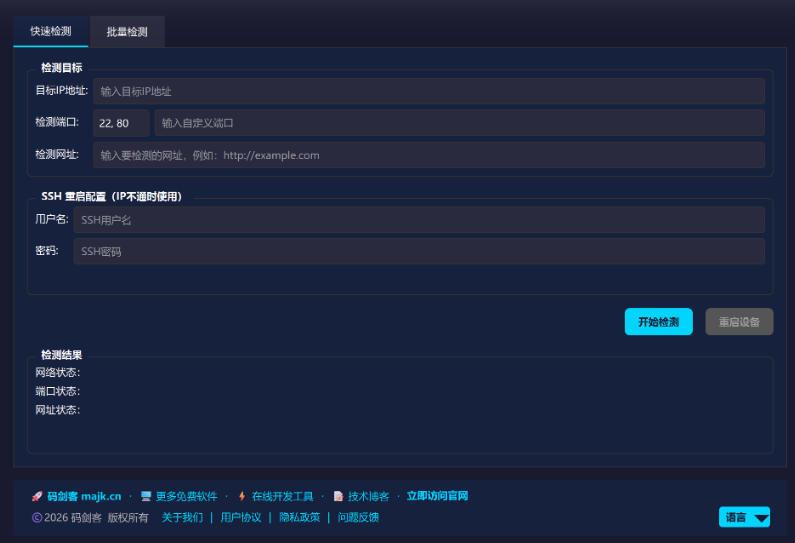Click the rocket icon beside 码剑客 majk.cn
The width and height of the screenshot is (795, 543).
(x=37, y=496)
